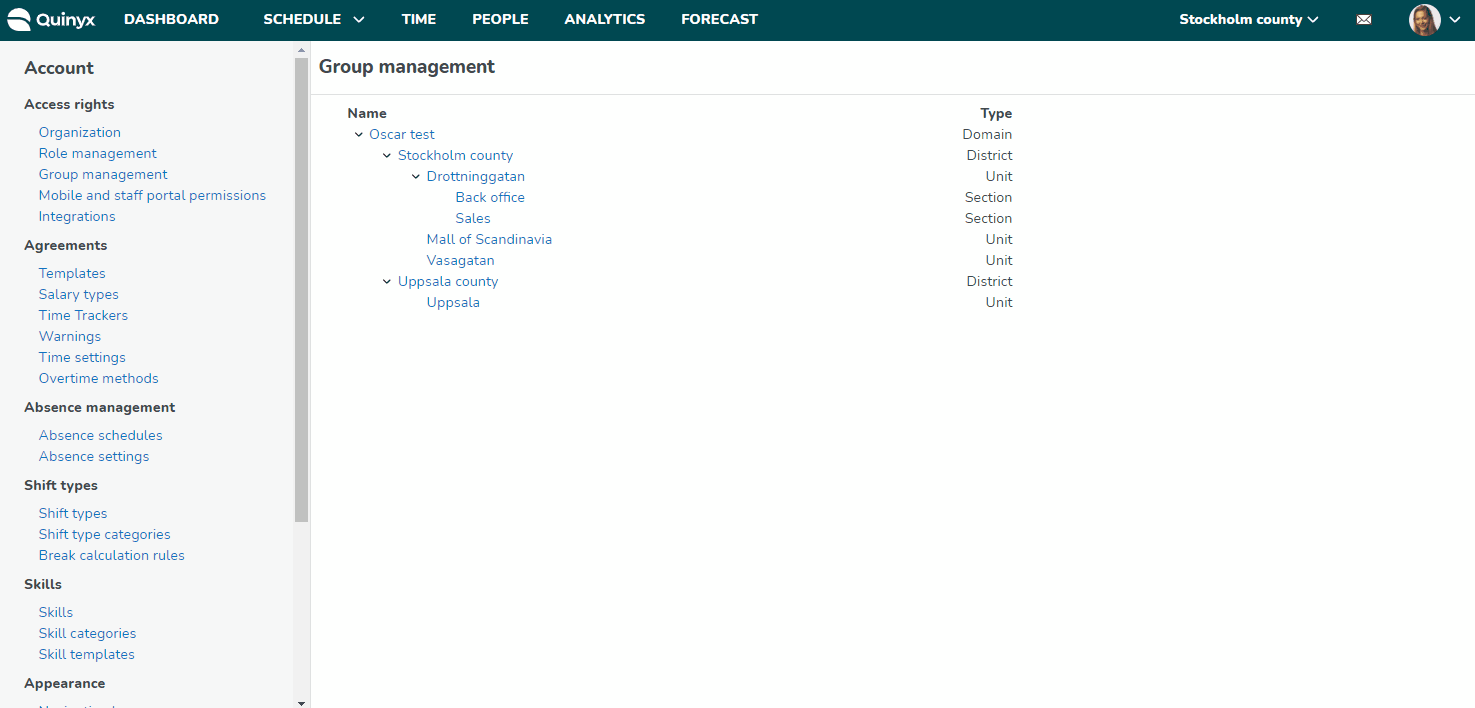1475x708 pixels.
Task: Open the People tab
Action: (500, 19)
